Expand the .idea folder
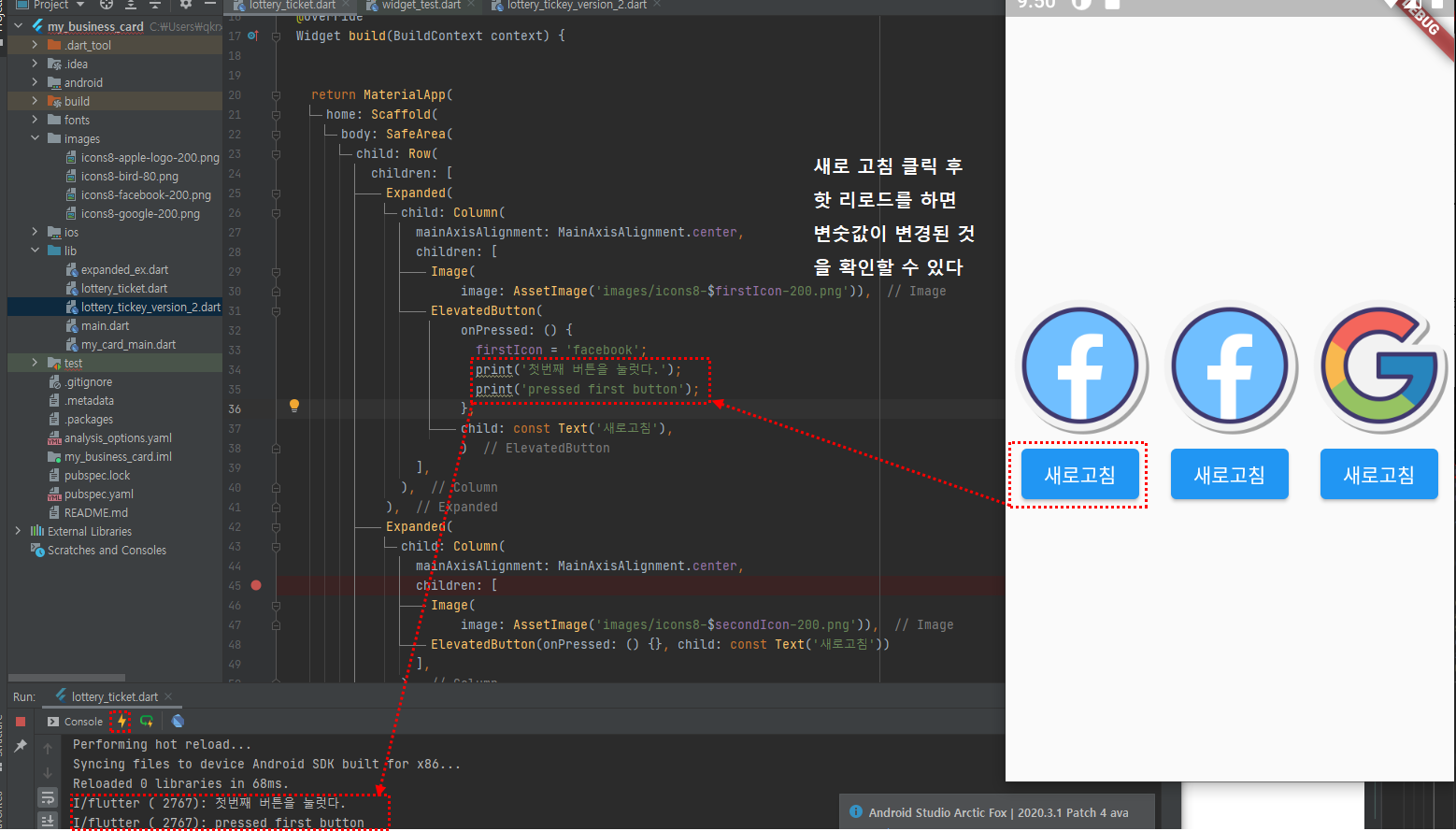This screenshot has width=1456, height=831. click(36, 64)
